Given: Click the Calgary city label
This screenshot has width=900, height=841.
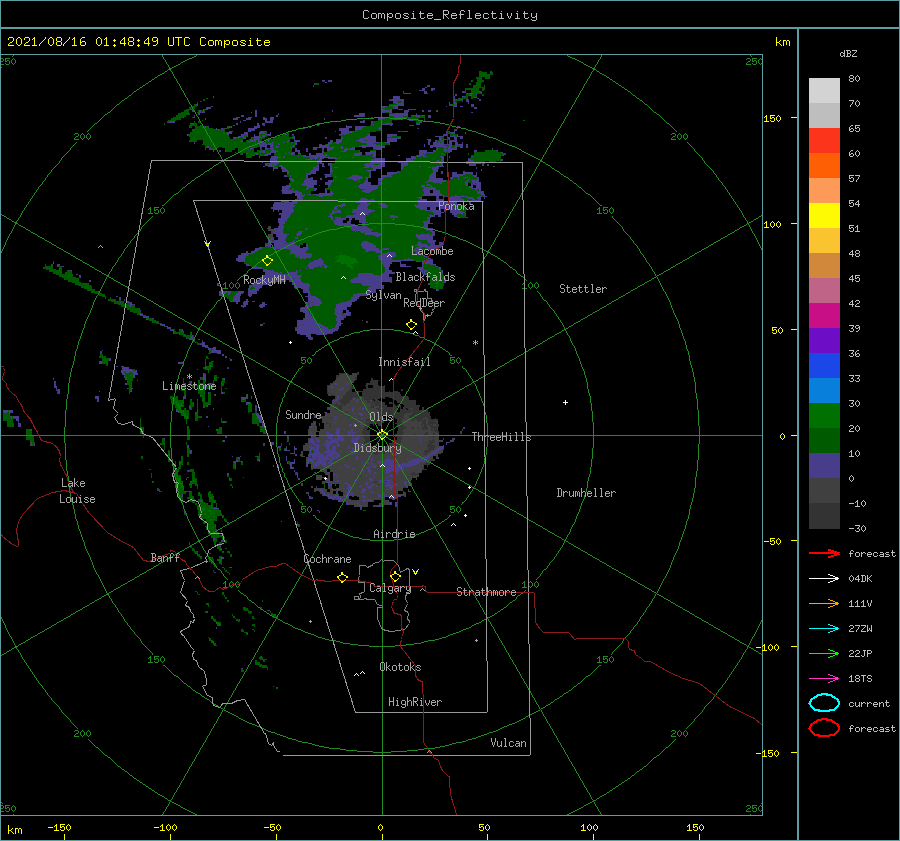Looking at the screenshot, I should click(390, 588).
